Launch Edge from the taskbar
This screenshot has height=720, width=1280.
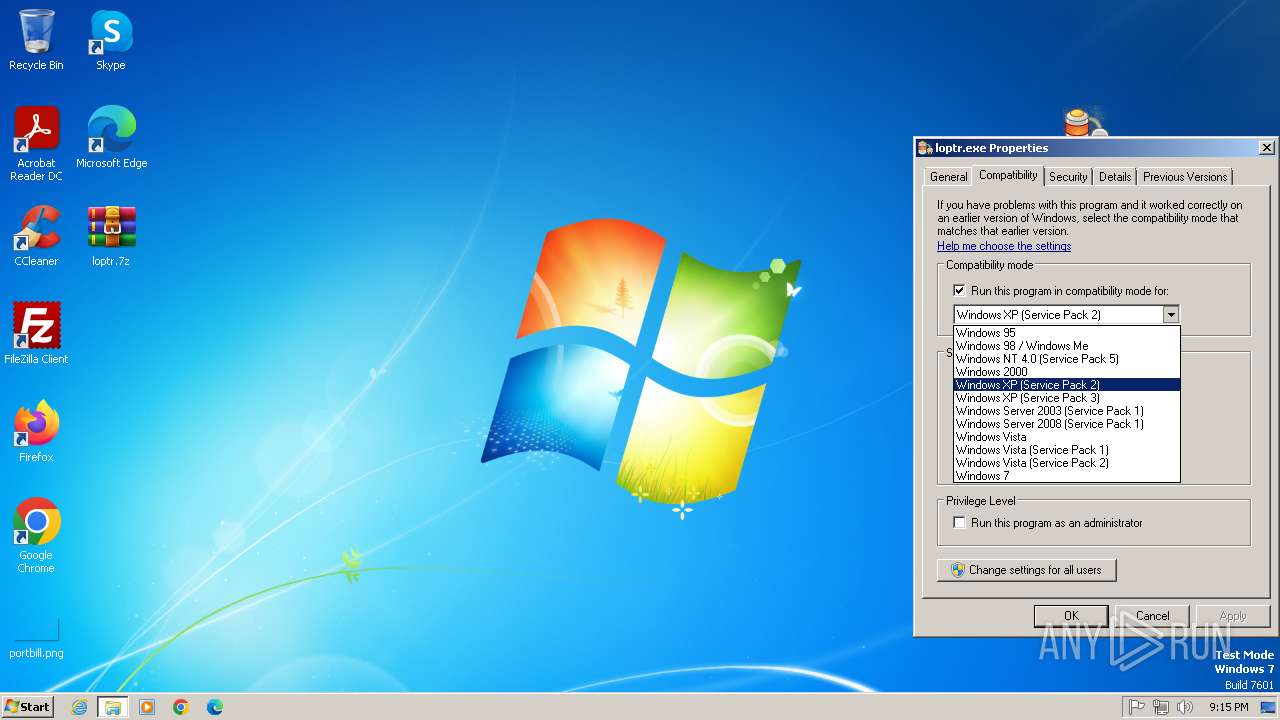click(215, 707)
